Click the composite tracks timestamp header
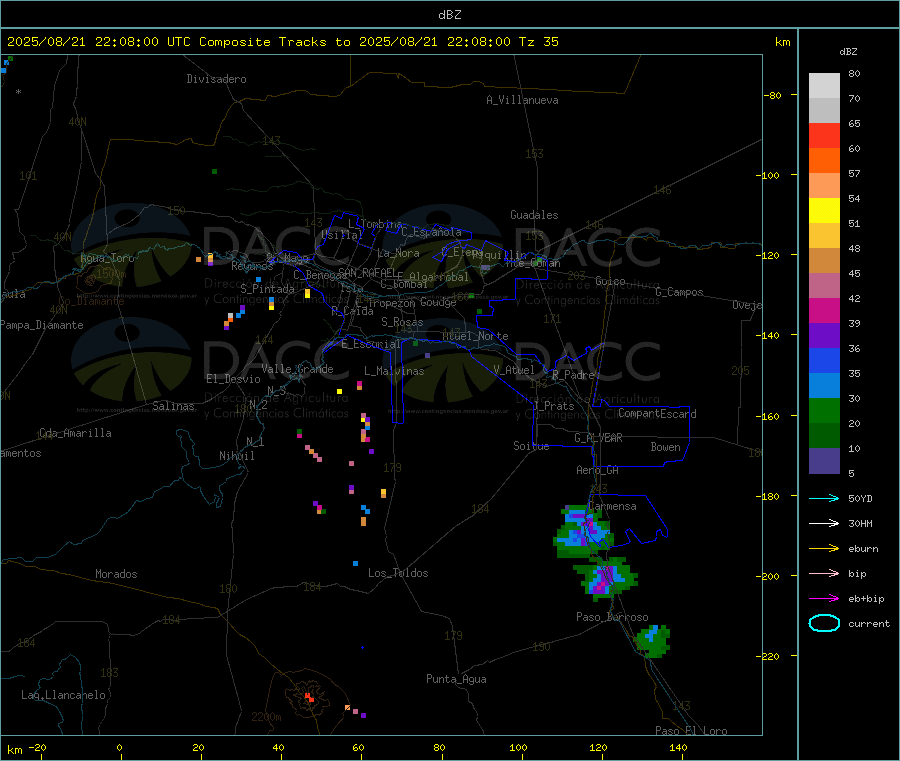Screen dimensions: 900x761 tap(283, 42)
